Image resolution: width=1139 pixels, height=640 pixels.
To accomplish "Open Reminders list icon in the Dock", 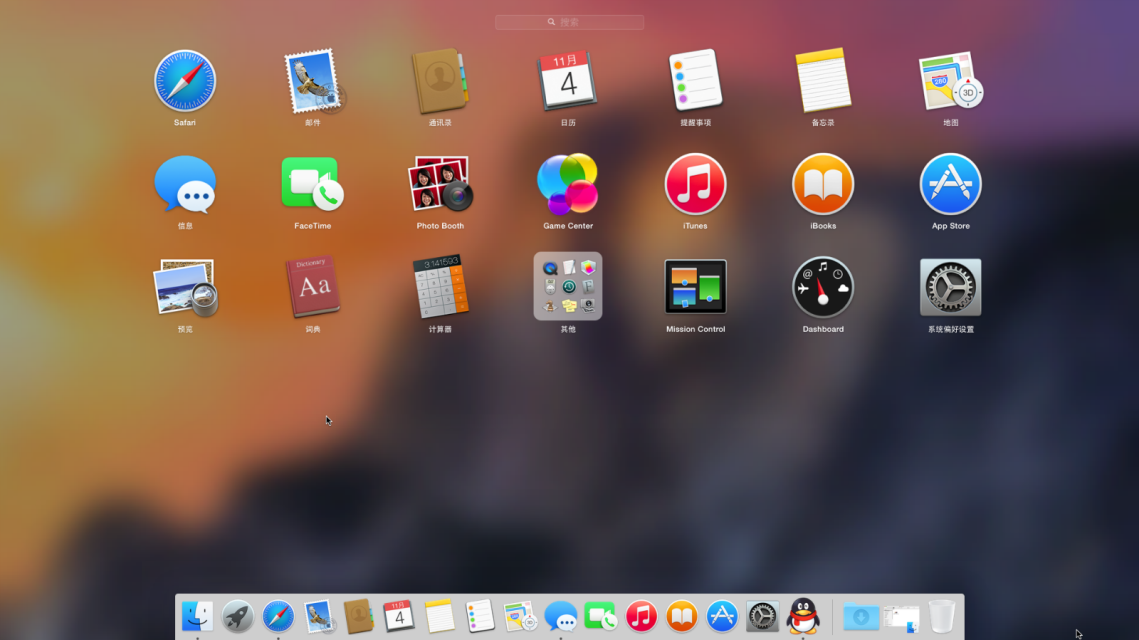I will tap(480, 617).
